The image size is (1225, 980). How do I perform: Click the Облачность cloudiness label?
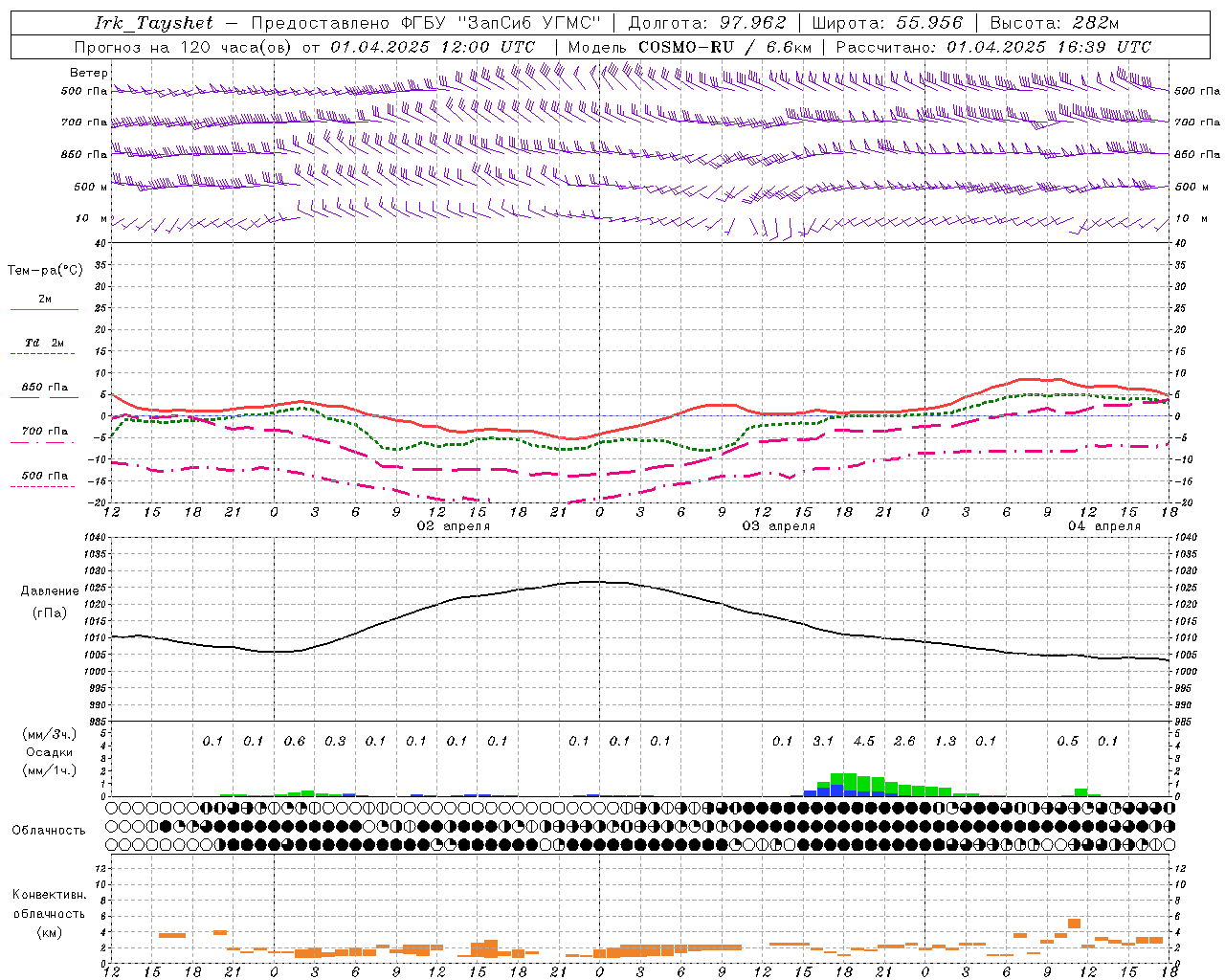click(x=49, y=831)
